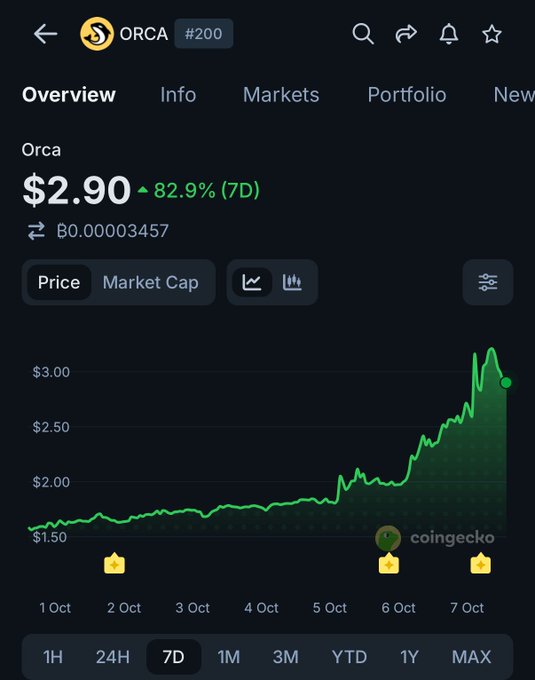Switch to the Info tab

tap(178, 95)
